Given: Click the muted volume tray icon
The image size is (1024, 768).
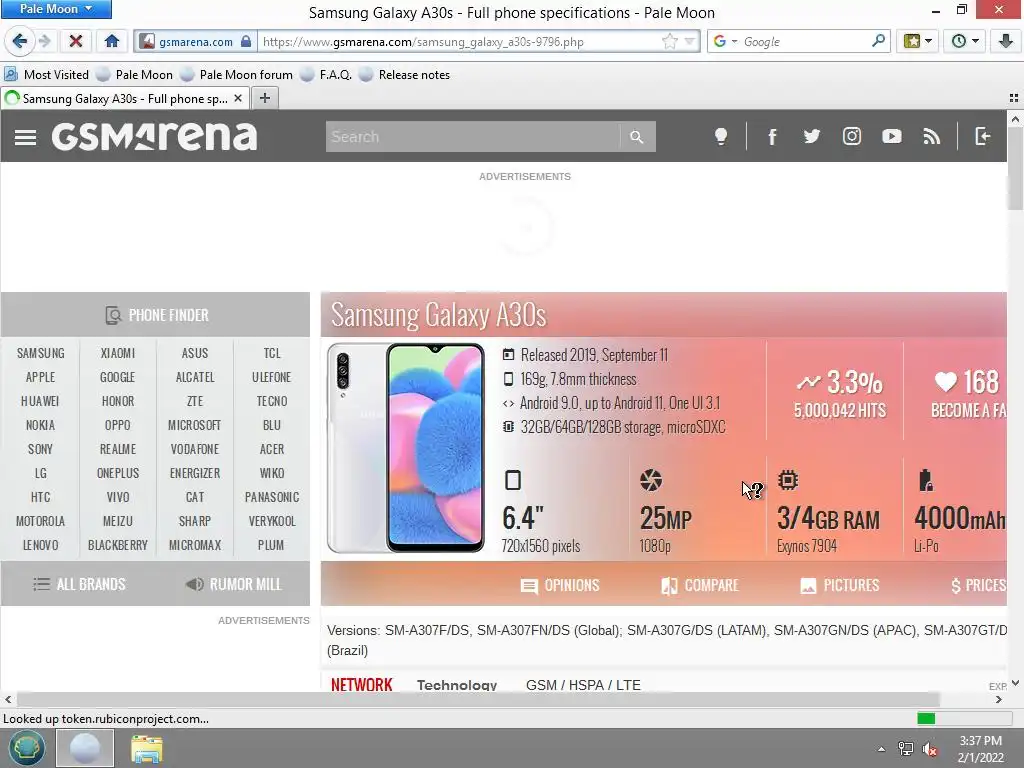Looking at the screenshot, I should pos(930,749).
